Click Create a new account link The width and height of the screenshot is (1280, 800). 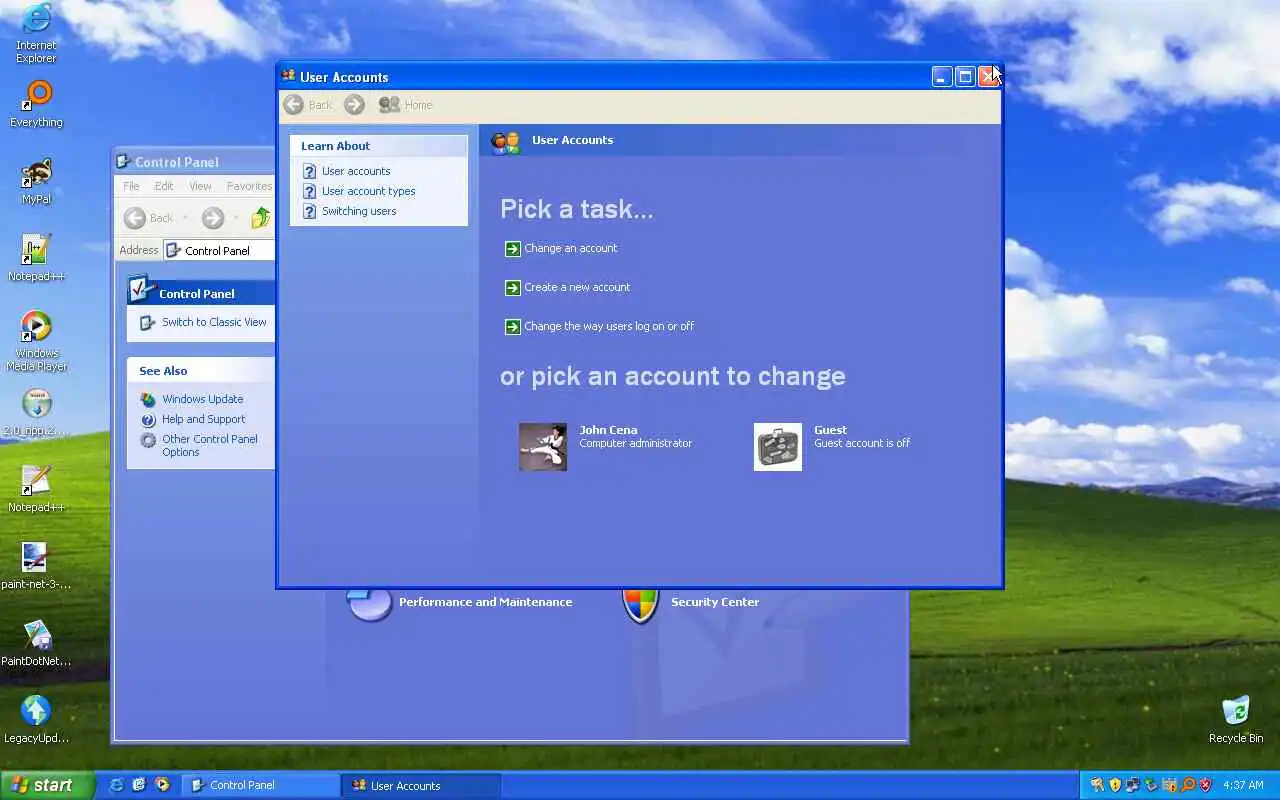tap(577, 287)
